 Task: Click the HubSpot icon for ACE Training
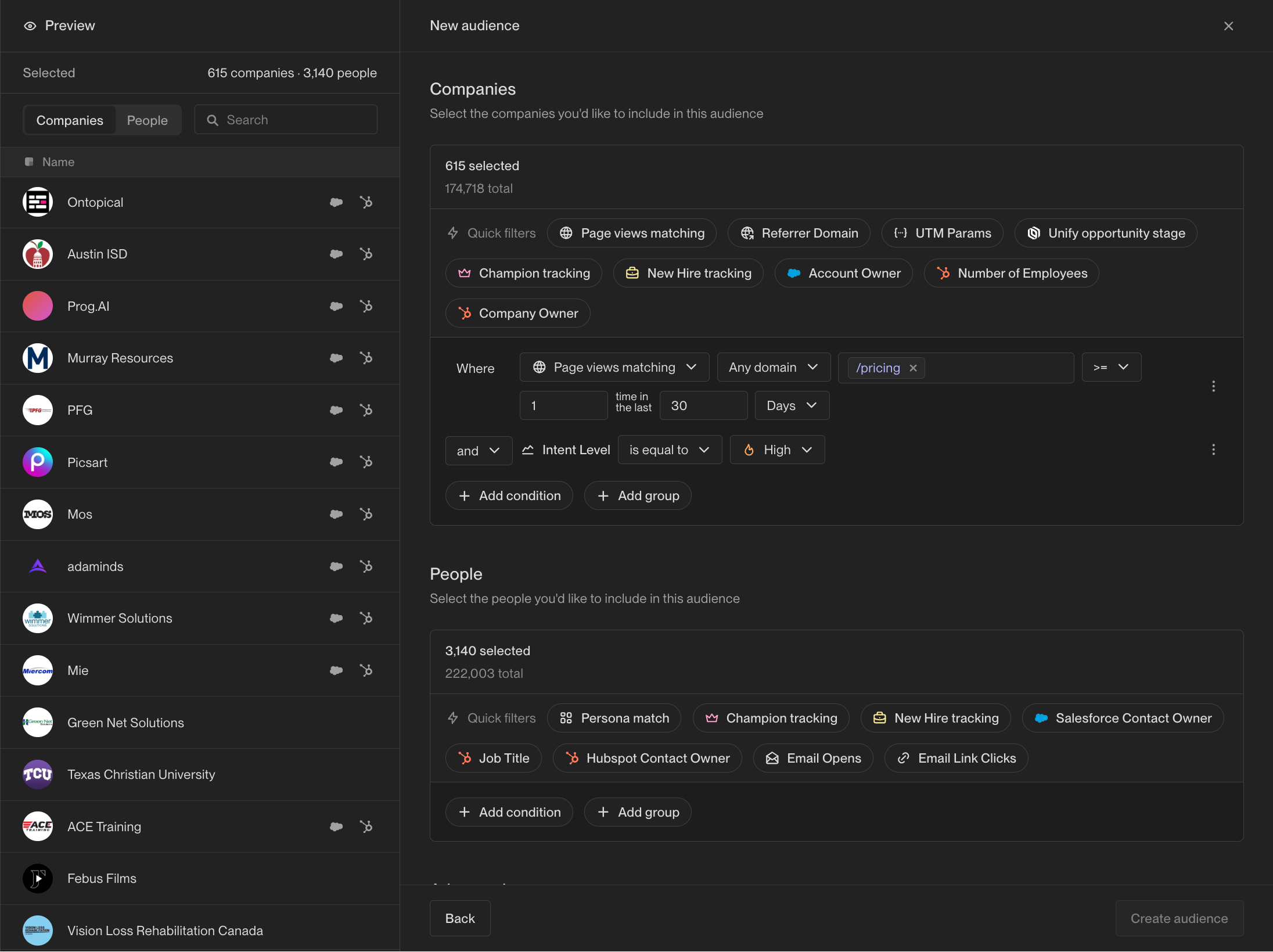pyautogui.click(x=366, y=827)
